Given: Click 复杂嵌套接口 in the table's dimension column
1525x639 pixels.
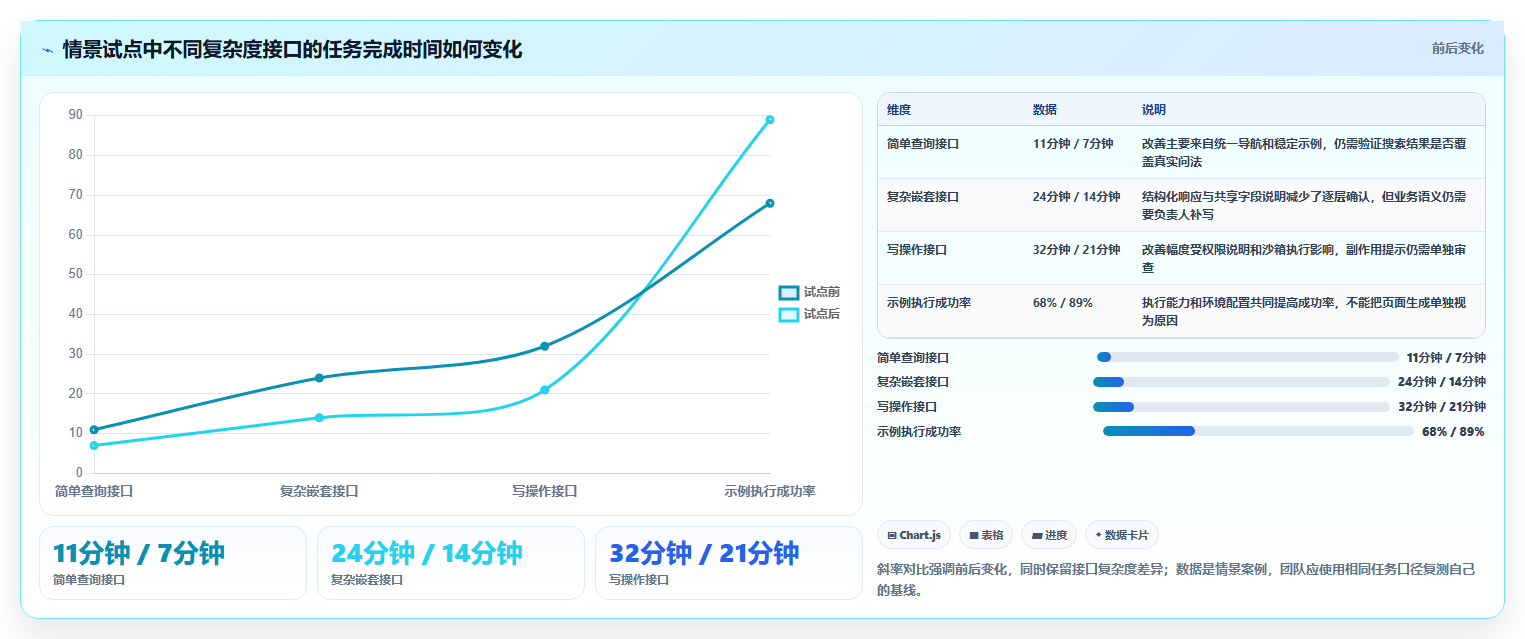Looking at the screenshot, I should pos(923,197).
